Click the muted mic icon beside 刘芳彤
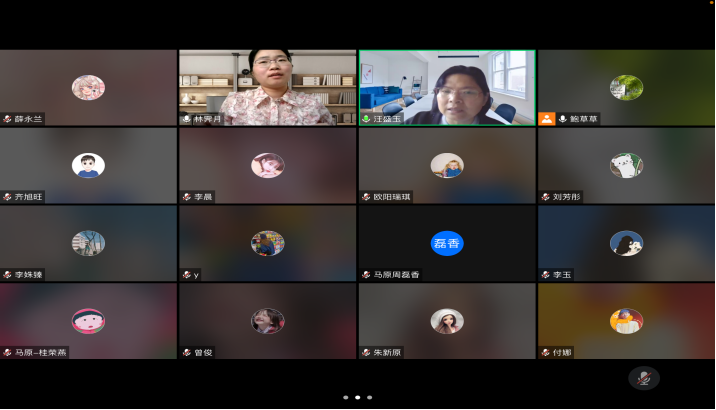This screenshot has height=410, width=716. [546, 197]
